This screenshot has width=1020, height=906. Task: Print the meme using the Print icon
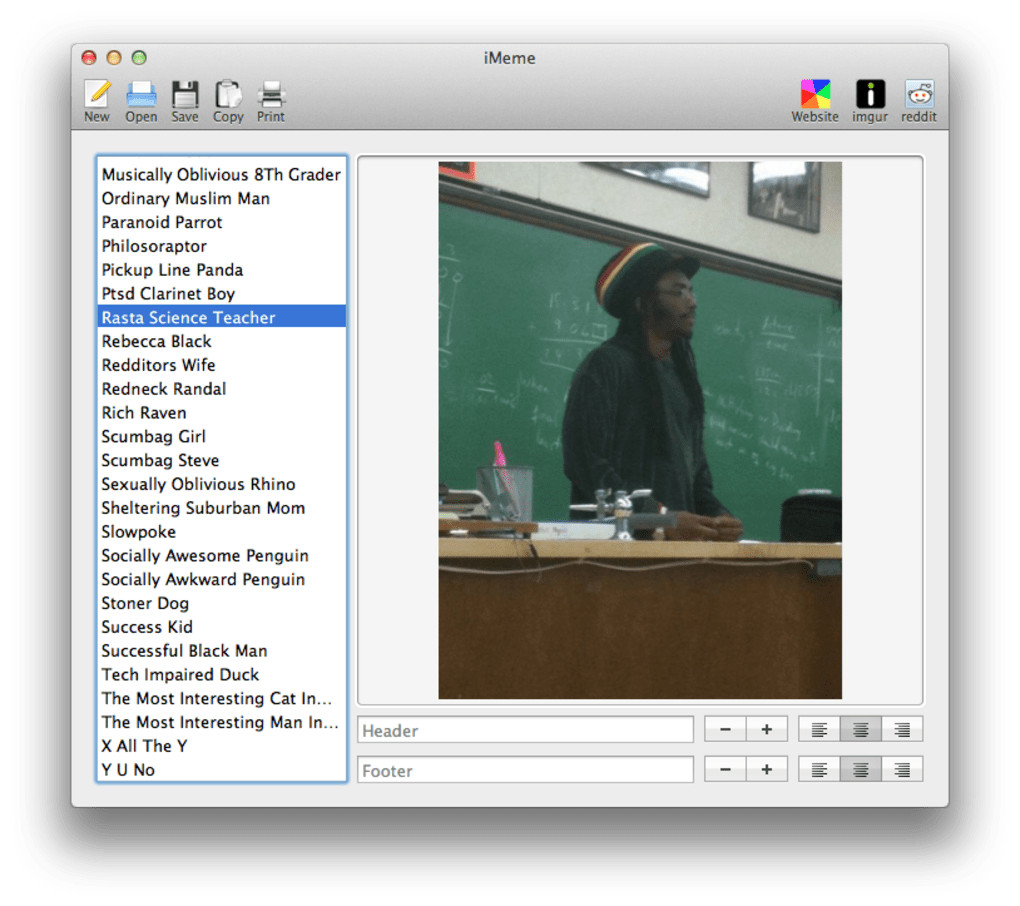coord(271,95)
